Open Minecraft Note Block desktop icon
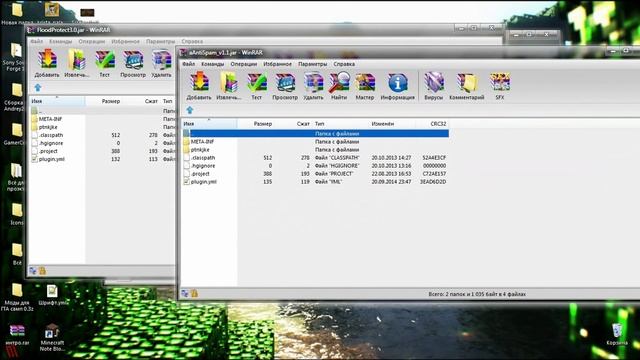 tap(52, 338)
